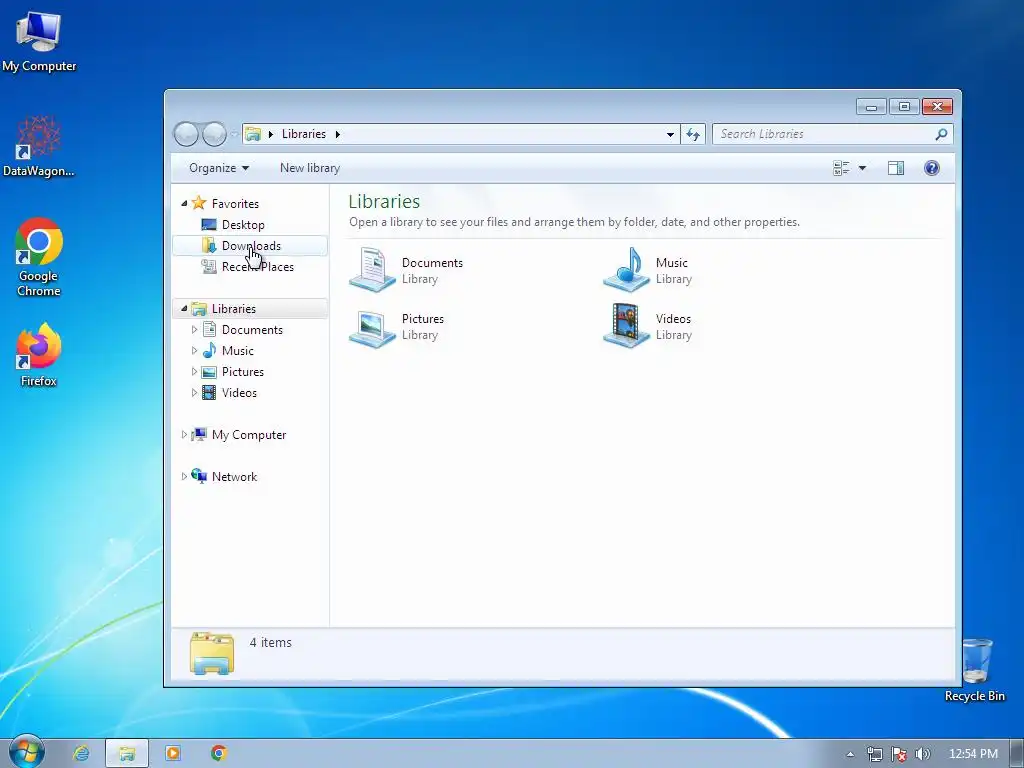
Task: Launch Chrome from the taskbar
Action: pyautogui.click(x=219, y=753)
